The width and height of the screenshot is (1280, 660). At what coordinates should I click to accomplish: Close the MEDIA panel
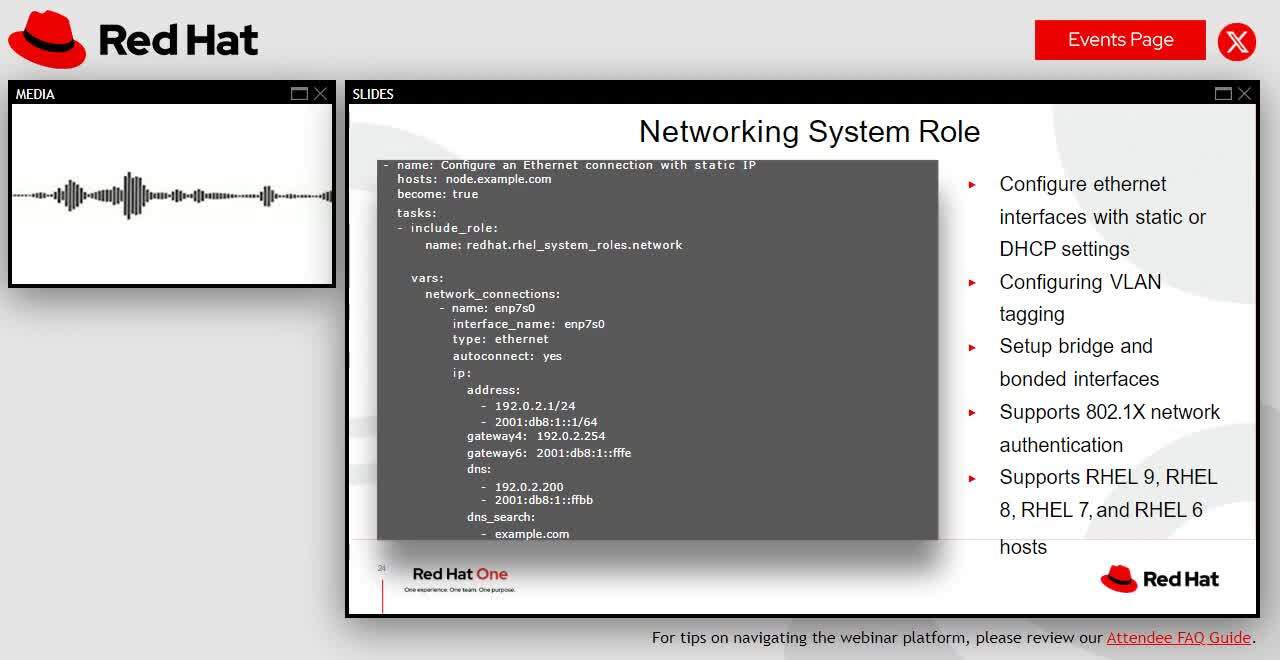coord(320,94)
